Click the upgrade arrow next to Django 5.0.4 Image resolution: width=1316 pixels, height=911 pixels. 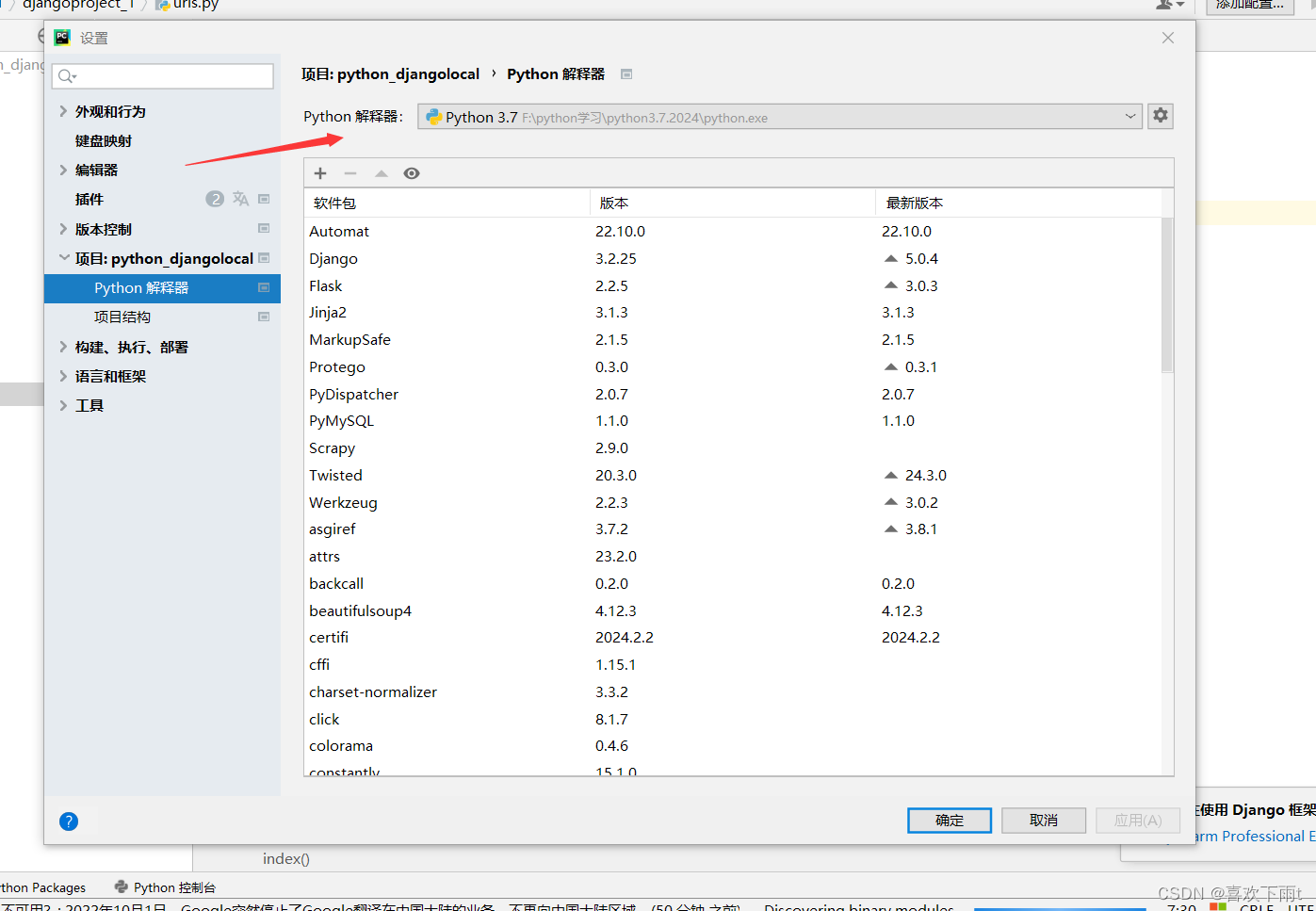[x=891, y=258]
